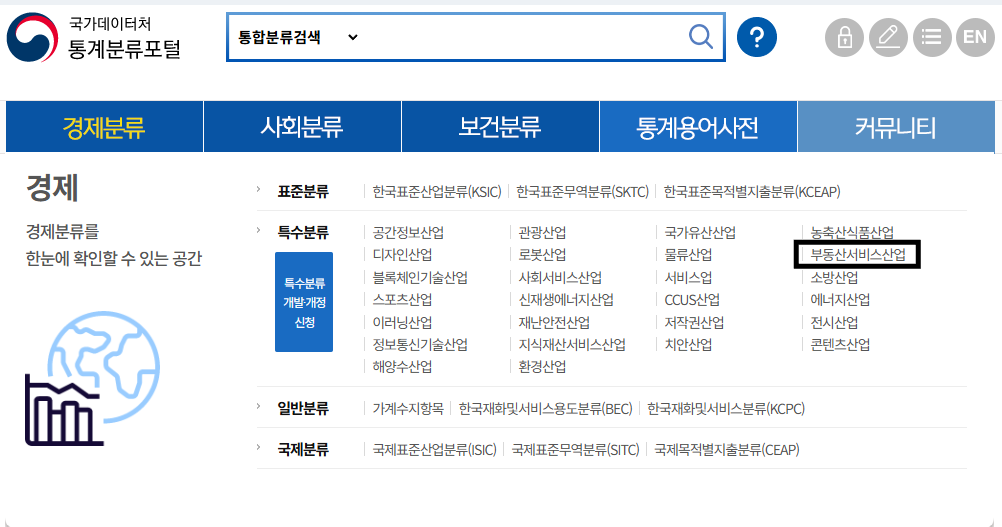
Task: Select the 경제분류 tab
Action: (x=104, y=127)
